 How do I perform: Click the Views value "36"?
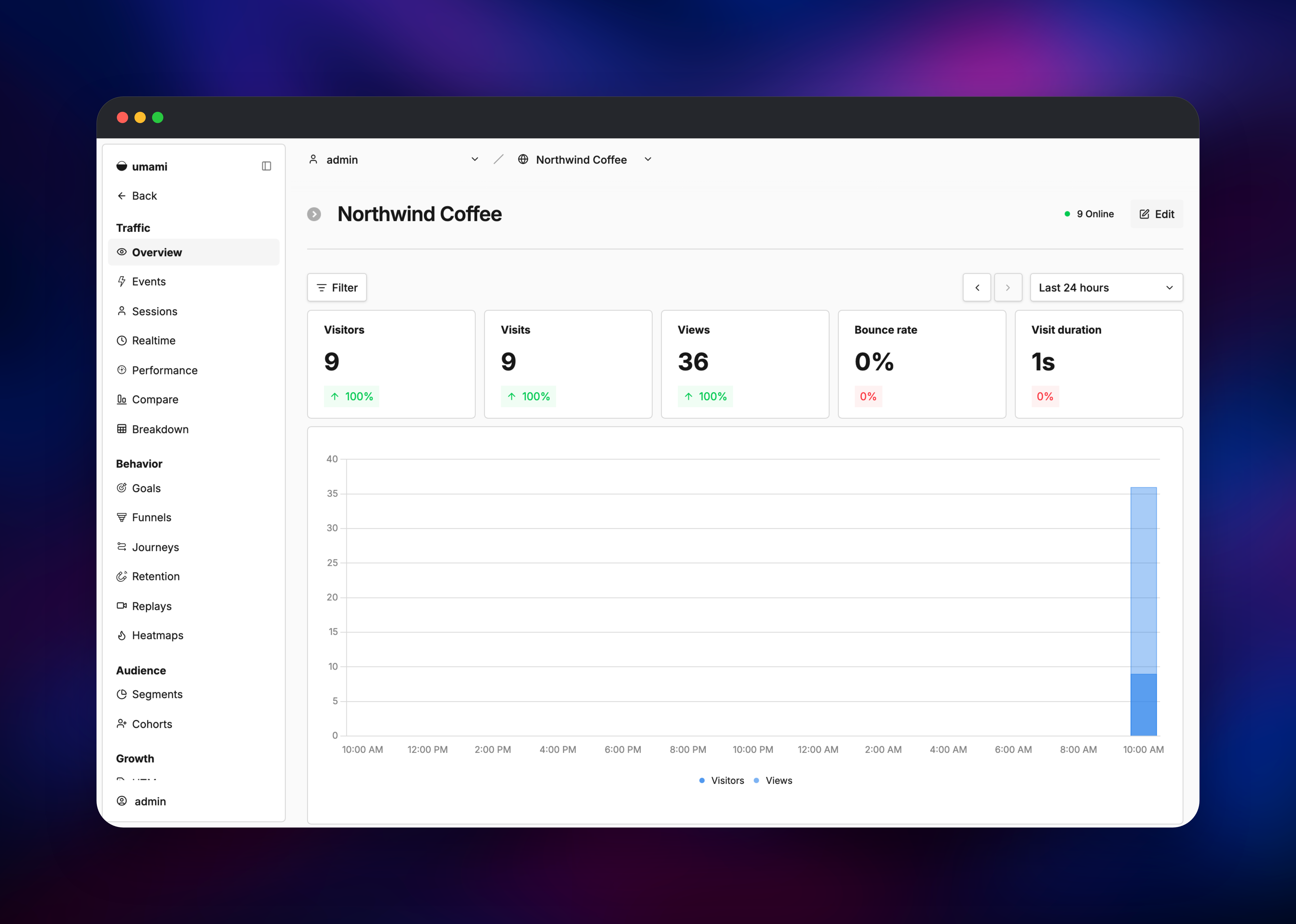pyautogui.click(x=693, y=362)
